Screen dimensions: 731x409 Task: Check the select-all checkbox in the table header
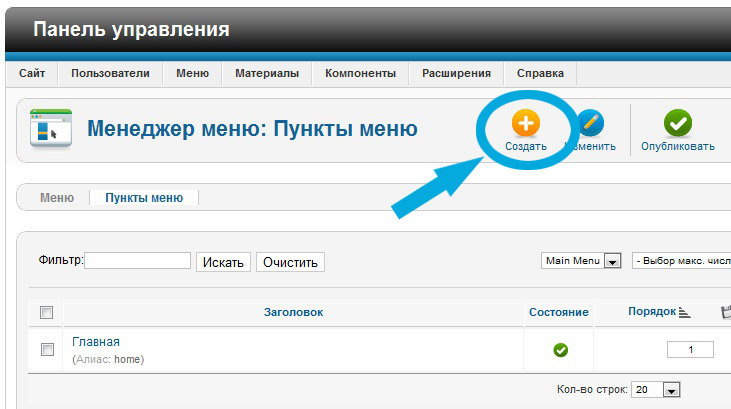(x=46, y=313)
